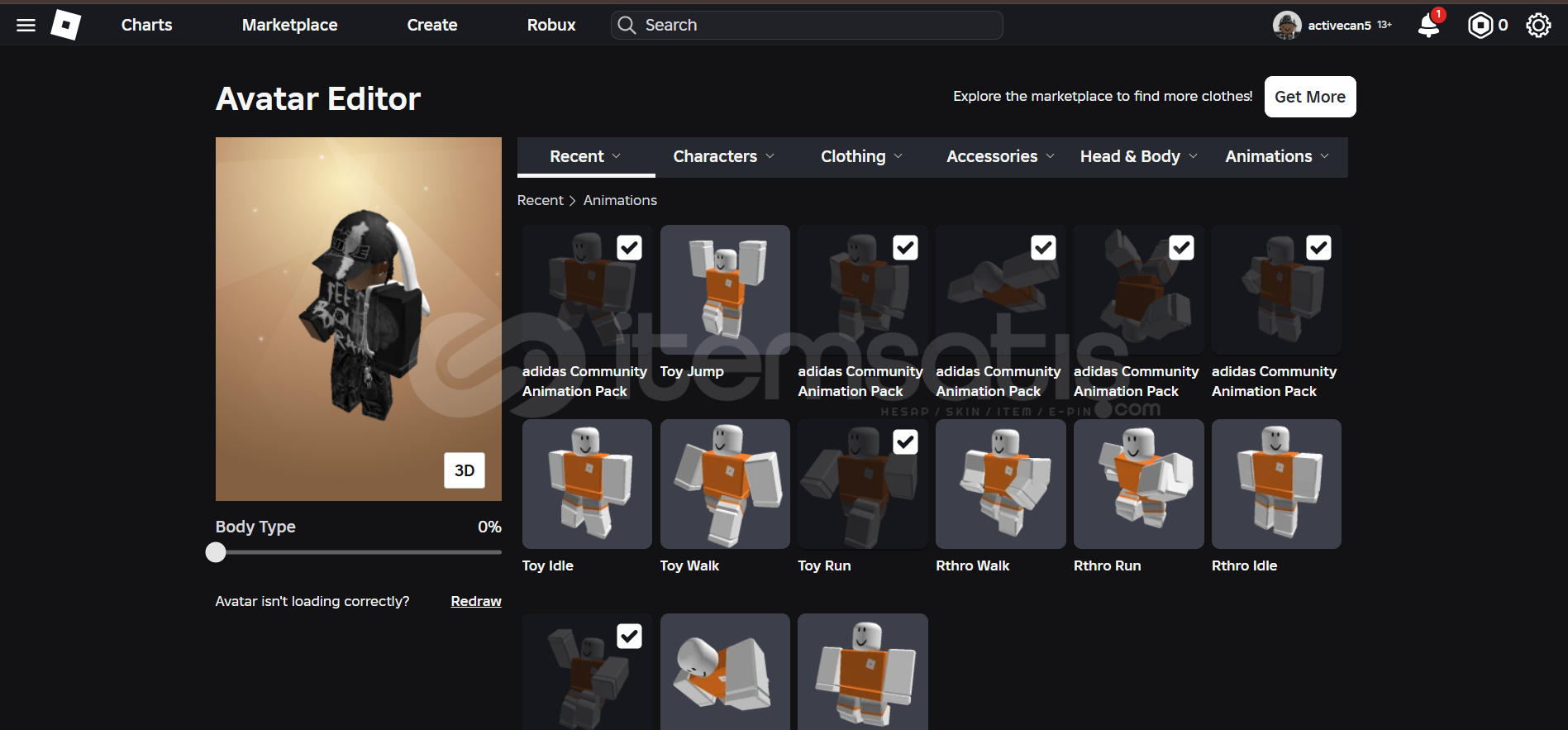Image resolution: width=1568 pixels, height=730 pixels.
Task: Select the Toy Jump animation thumbnail
Action: coord(725,290)
